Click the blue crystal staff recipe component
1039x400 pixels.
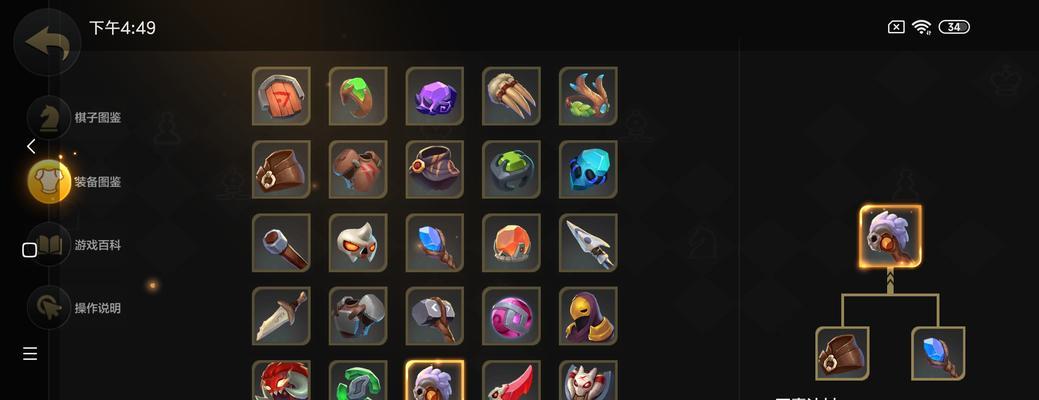tap(938, 354)
